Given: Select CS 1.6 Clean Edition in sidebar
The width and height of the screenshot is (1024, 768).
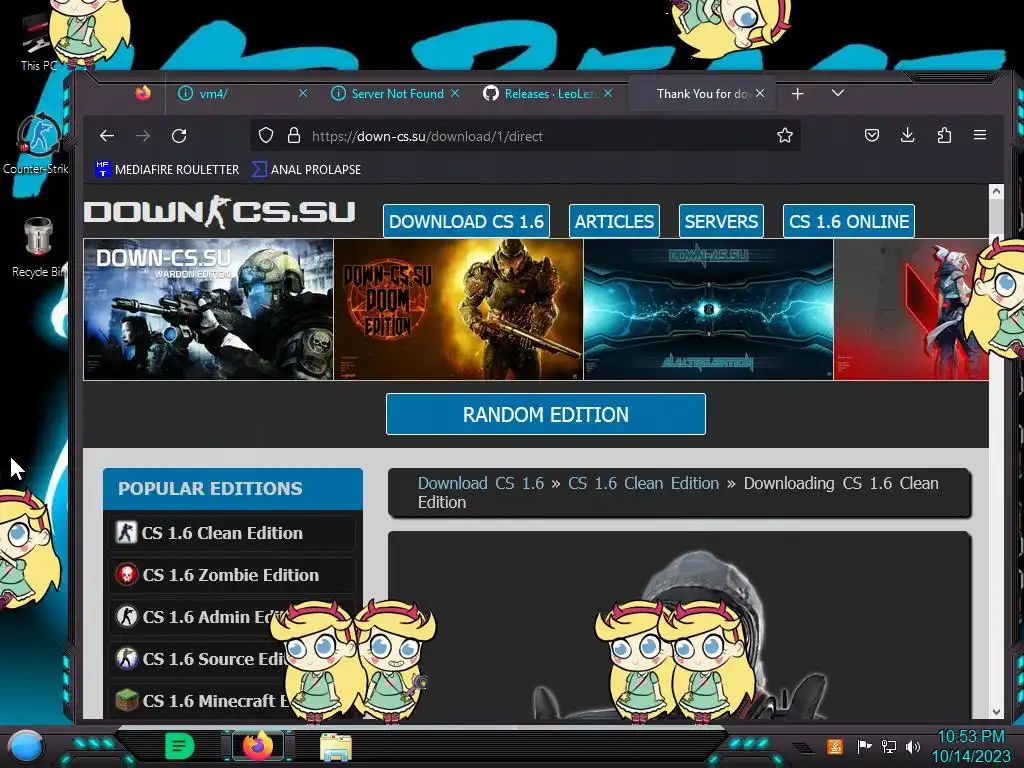Looking at the screenshot, I should (232, 533).
